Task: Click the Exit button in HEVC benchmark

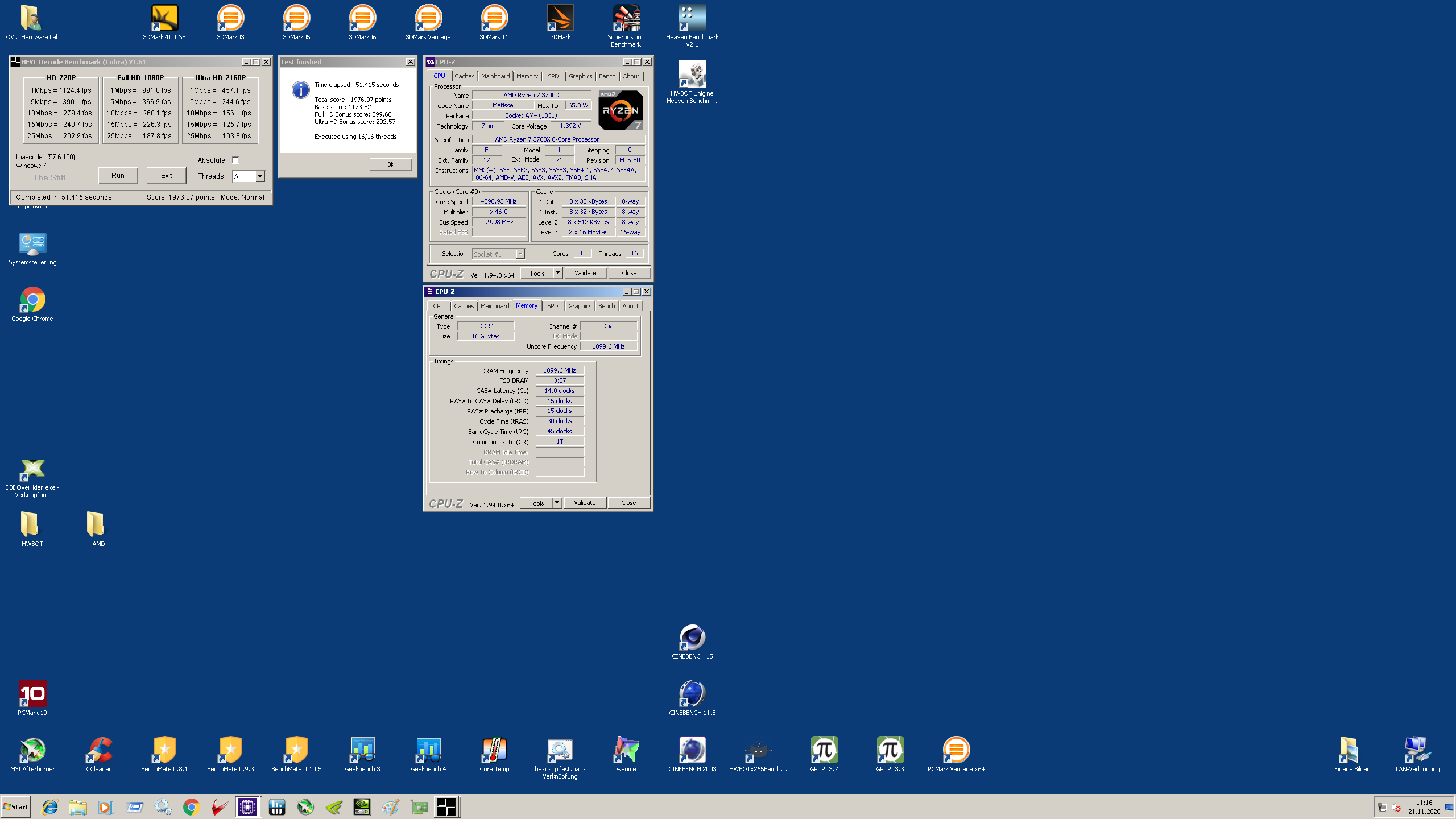Action: (166, 176)
